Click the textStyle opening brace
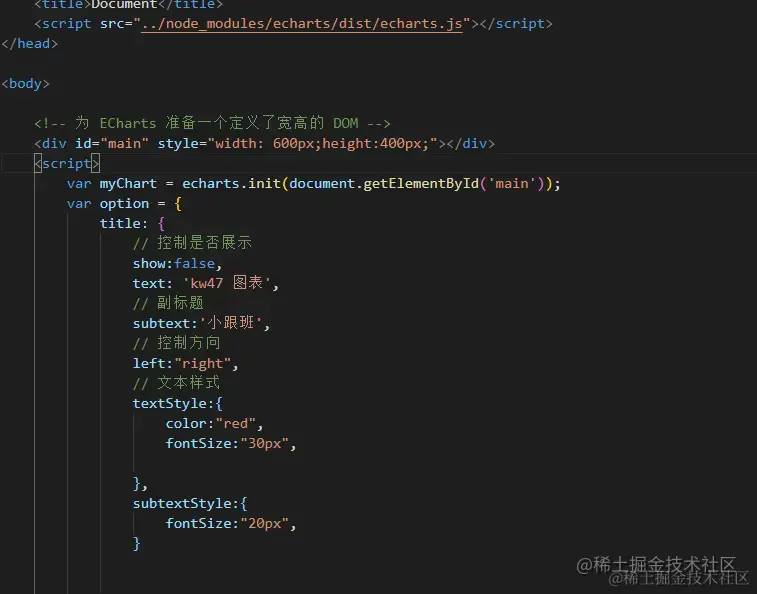Screen dimensions: 757x594 tap(219, 403)
